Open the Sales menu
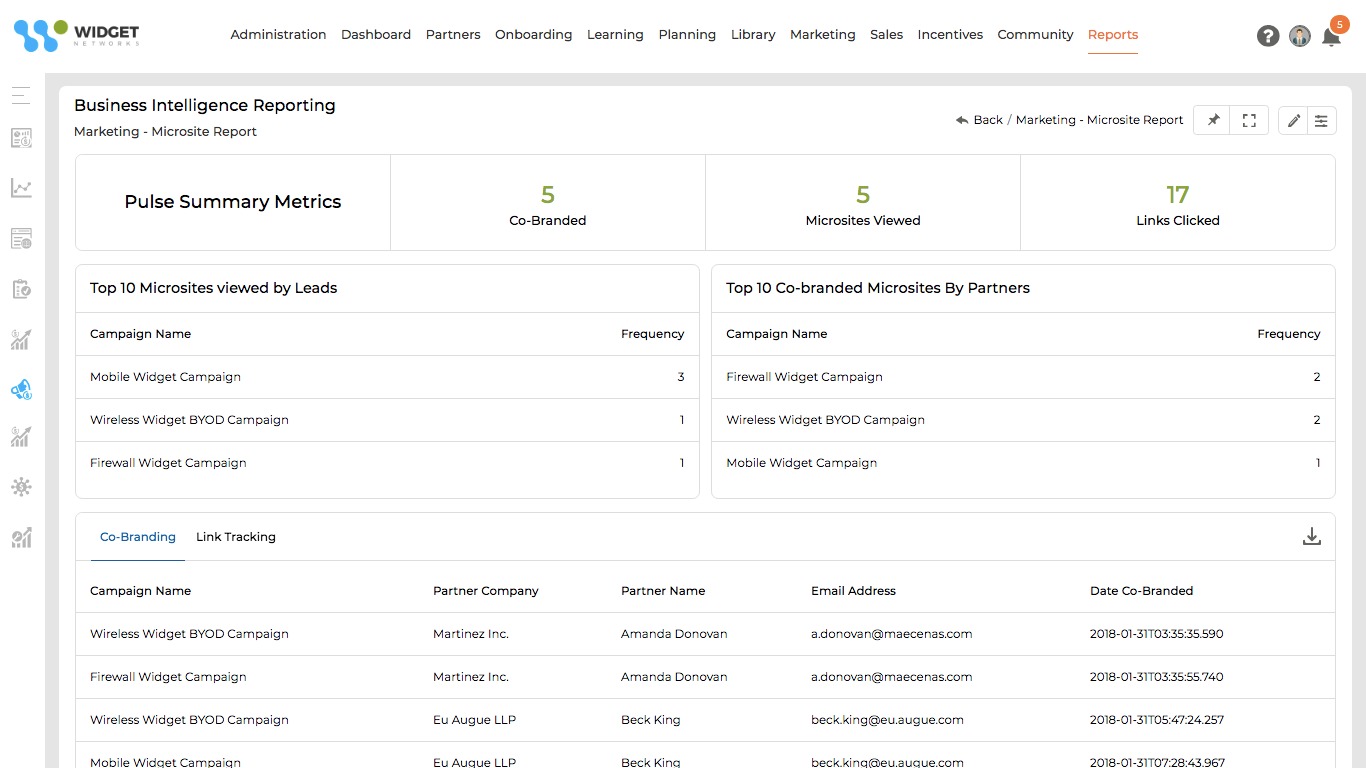 [x=886, y=34]
